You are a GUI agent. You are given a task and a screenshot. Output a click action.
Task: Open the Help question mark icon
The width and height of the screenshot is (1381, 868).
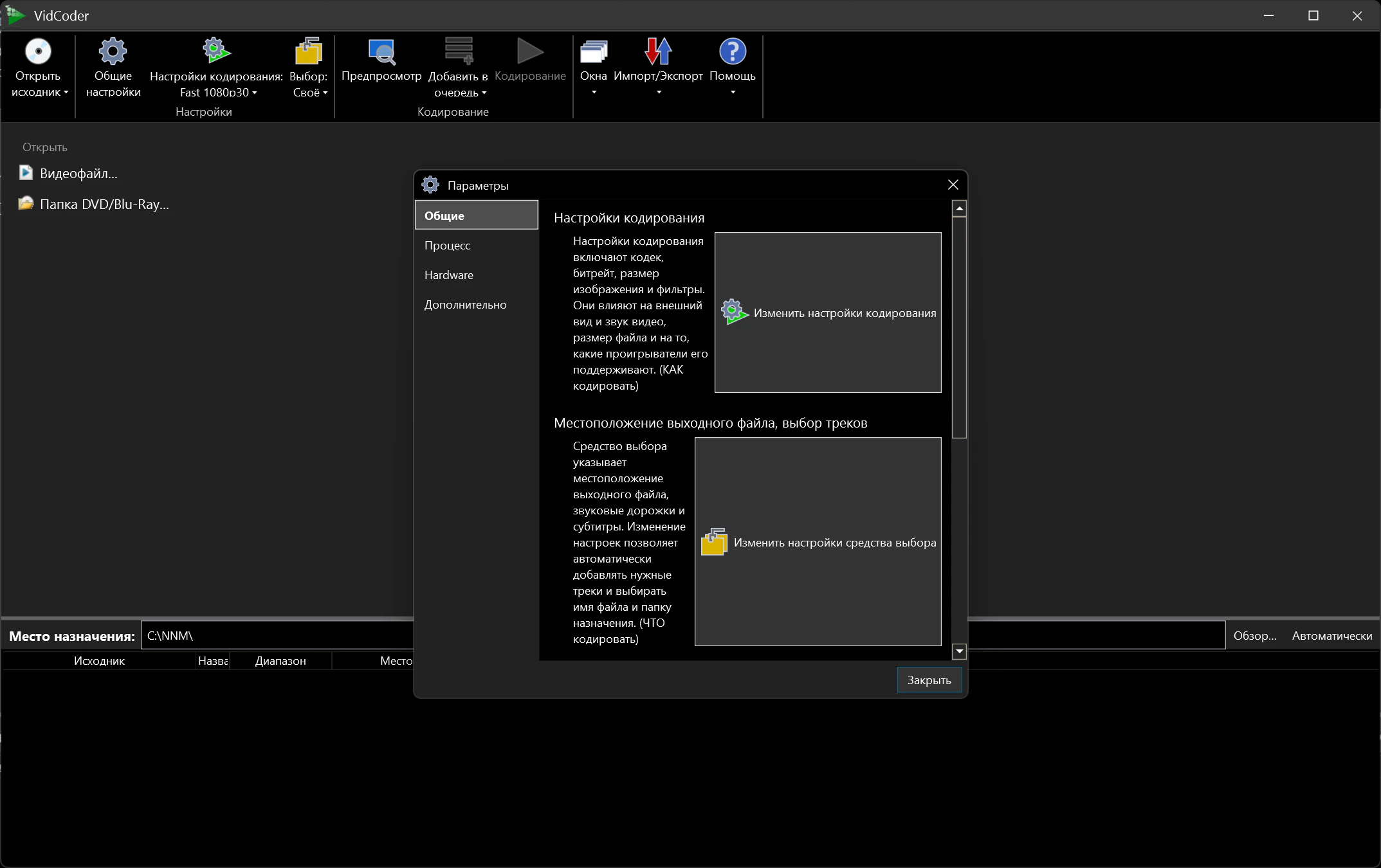click(x=732, y=51)
